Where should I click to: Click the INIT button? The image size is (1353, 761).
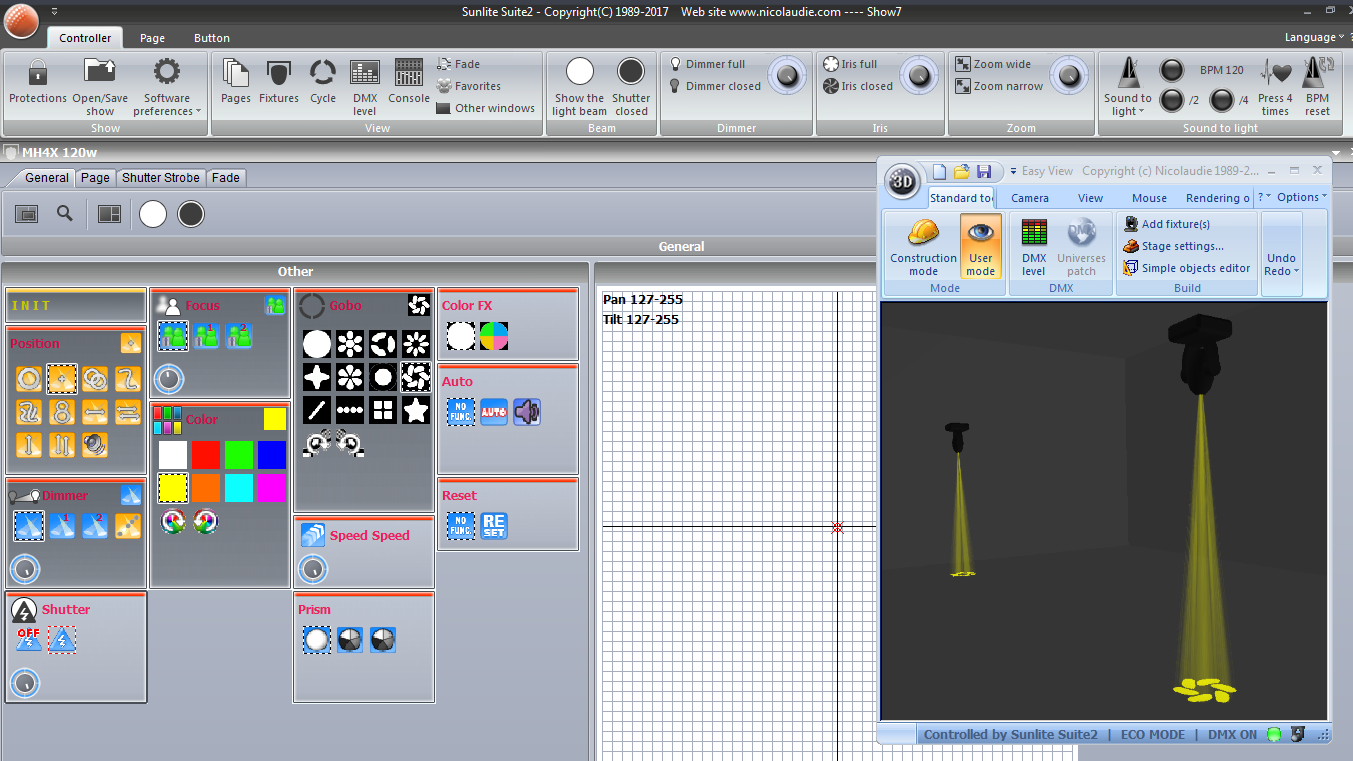(x=76, y=306)
